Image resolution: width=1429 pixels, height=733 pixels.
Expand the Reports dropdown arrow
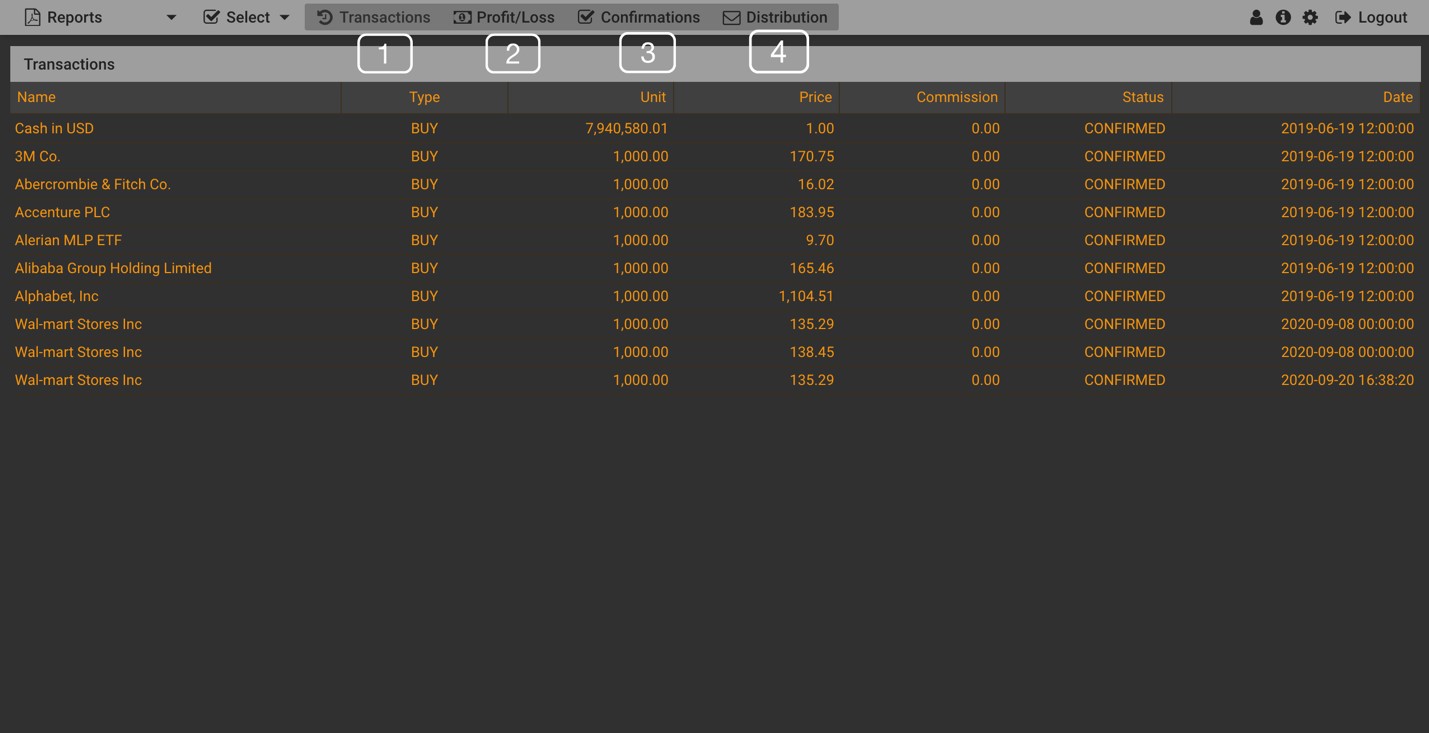coord(171,17)
